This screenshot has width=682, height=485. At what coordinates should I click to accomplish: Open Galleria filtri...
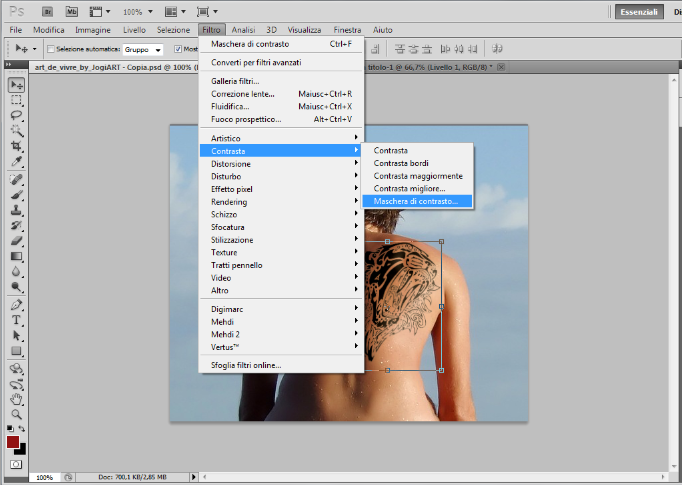[281, 81]
